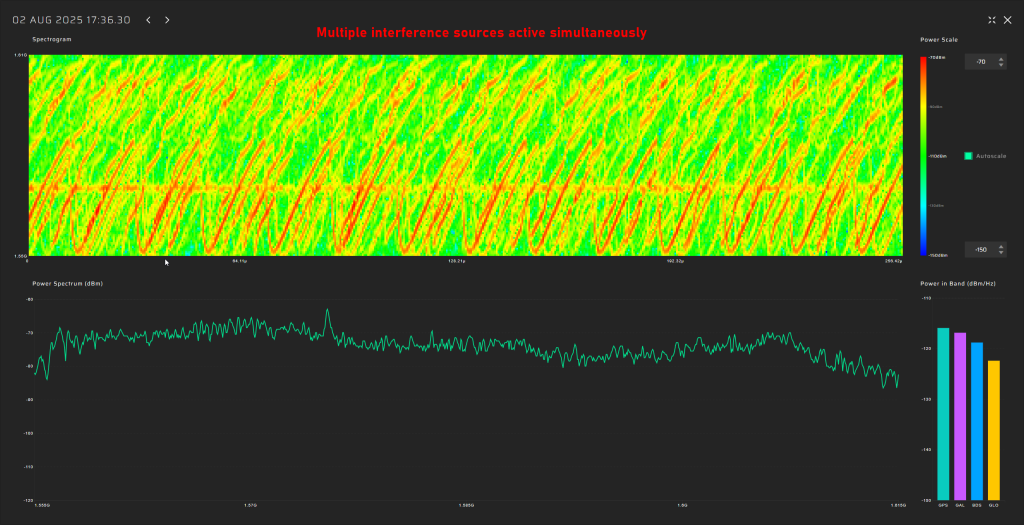
Task: Click the 02 AUG 2025 timestamp label
Action: pyautogui.click(x=70, y=20)
